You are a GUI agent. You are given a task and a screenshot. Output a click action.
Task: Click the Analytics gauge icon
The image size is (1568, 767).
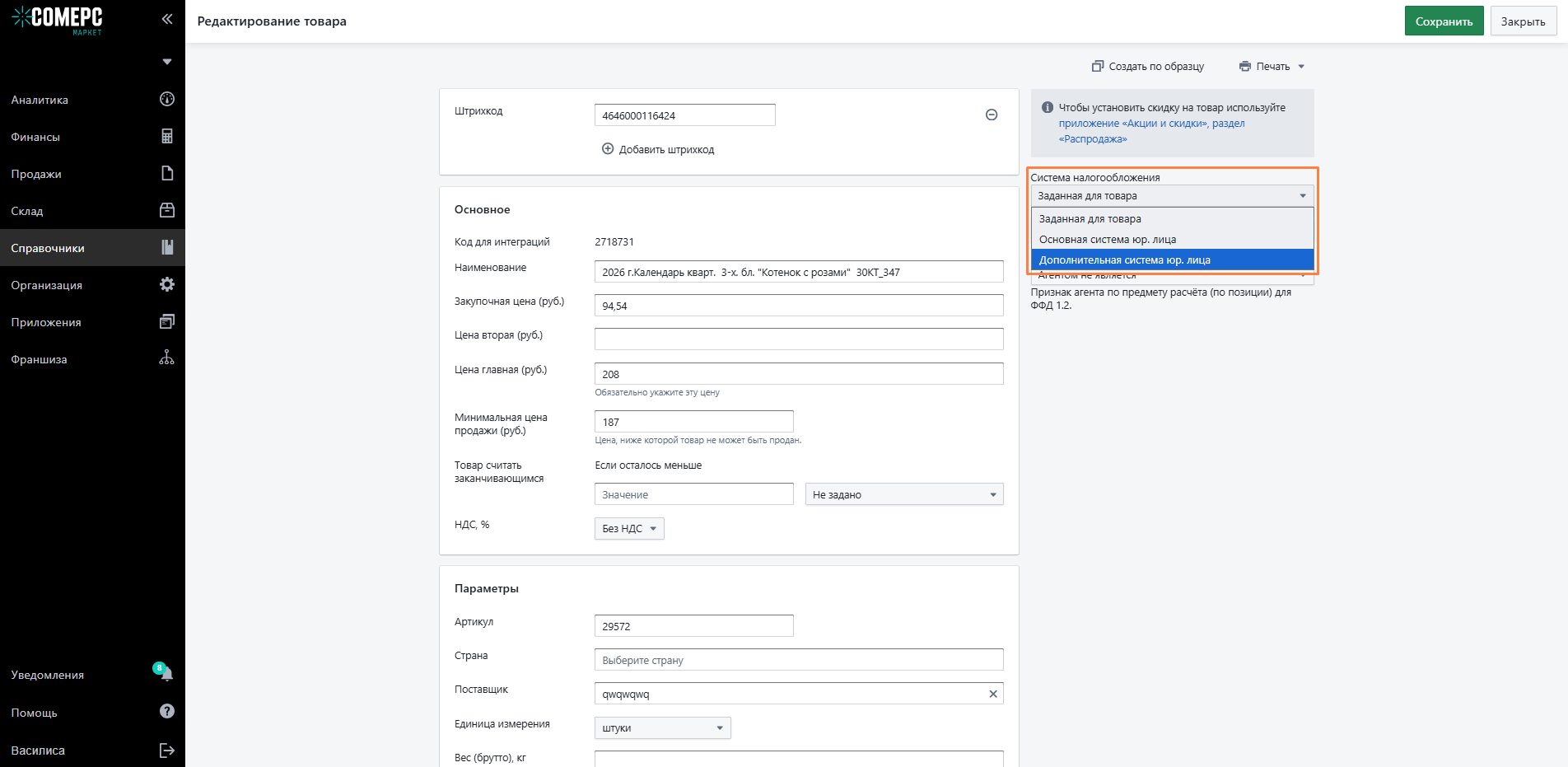tap(167, 100)
